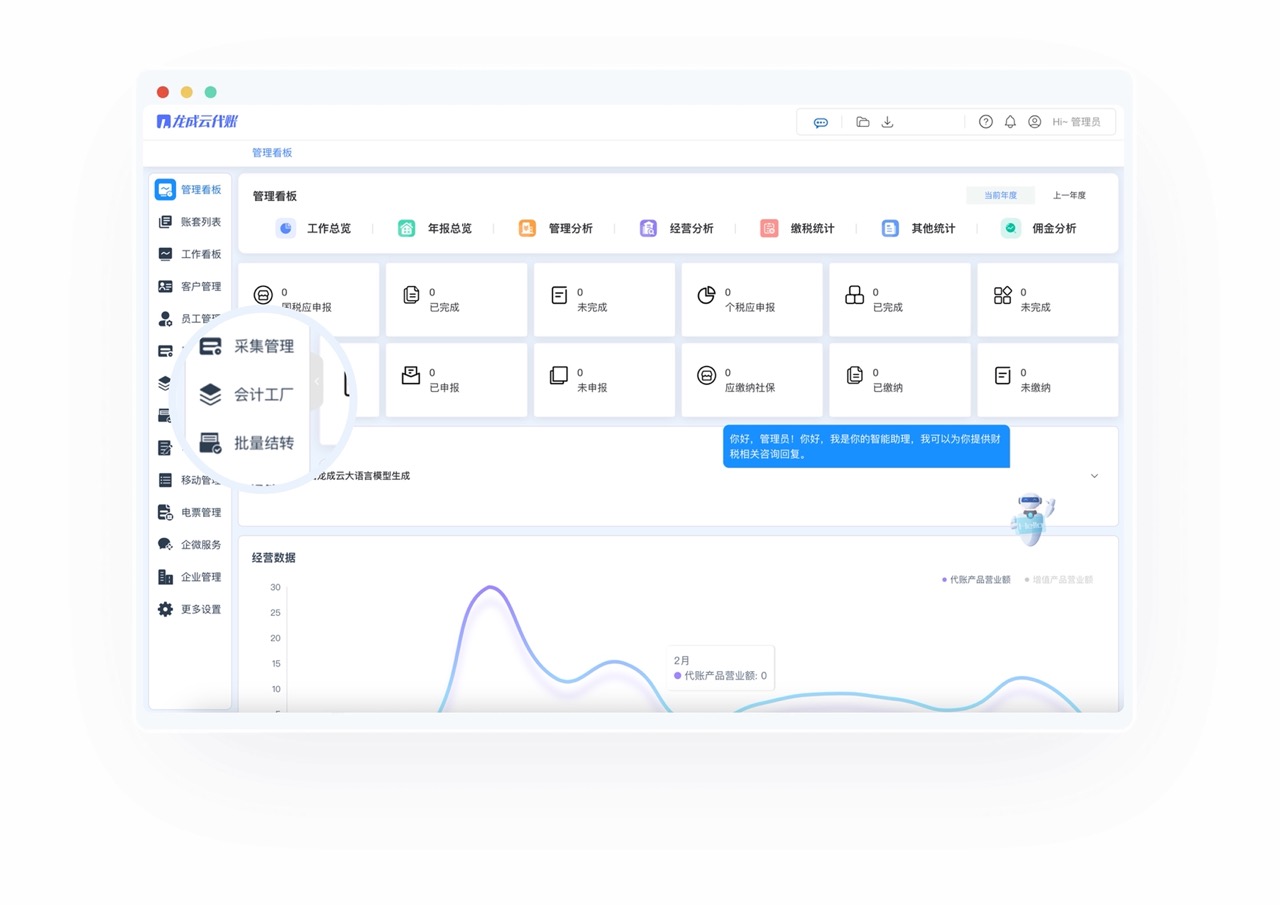Click the 龙成云代账 logo
1280x905 pixels.
pyautogui.click(x=198, y=121)
